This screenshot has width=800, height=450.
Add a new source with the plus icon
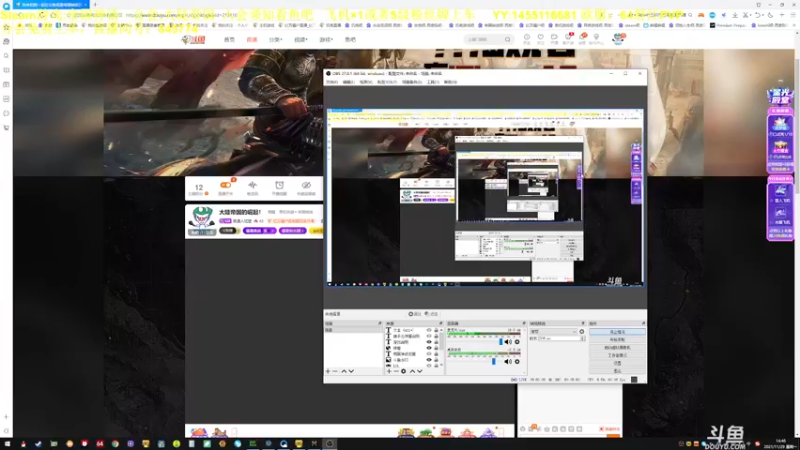[389, 371]
